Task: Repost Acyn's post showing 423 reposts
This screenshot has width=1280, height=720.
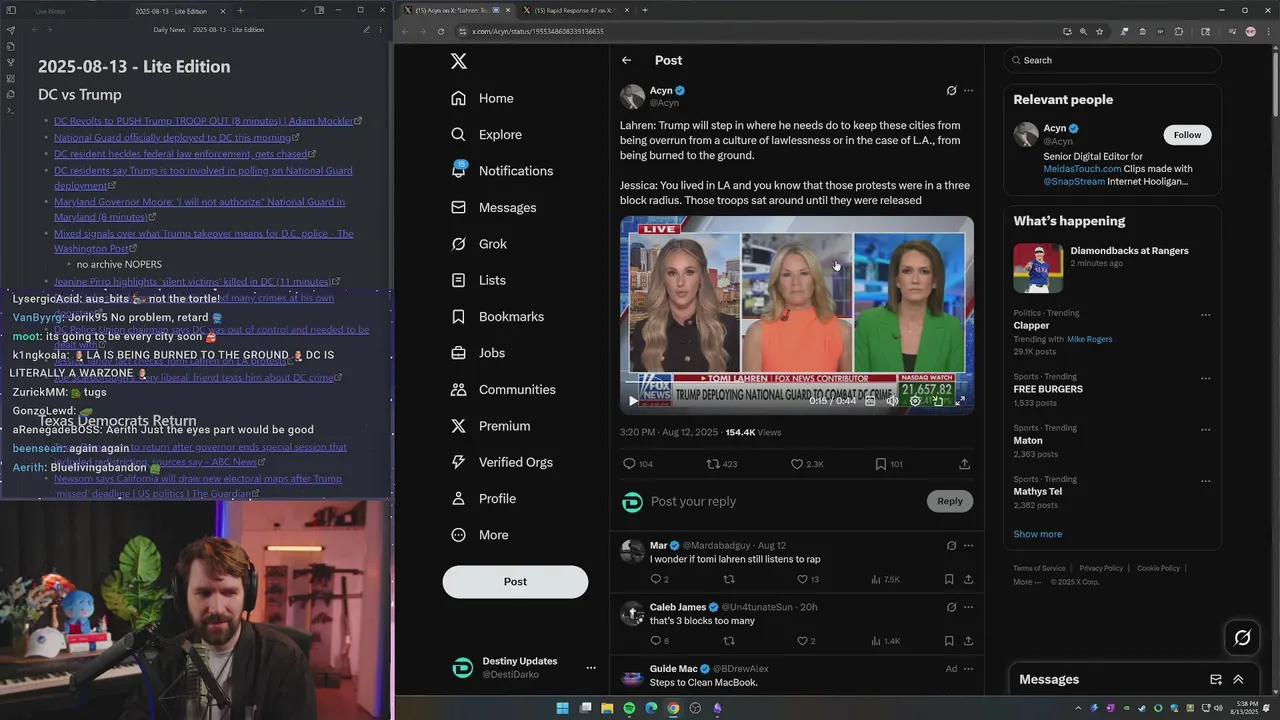Action: 722,464
